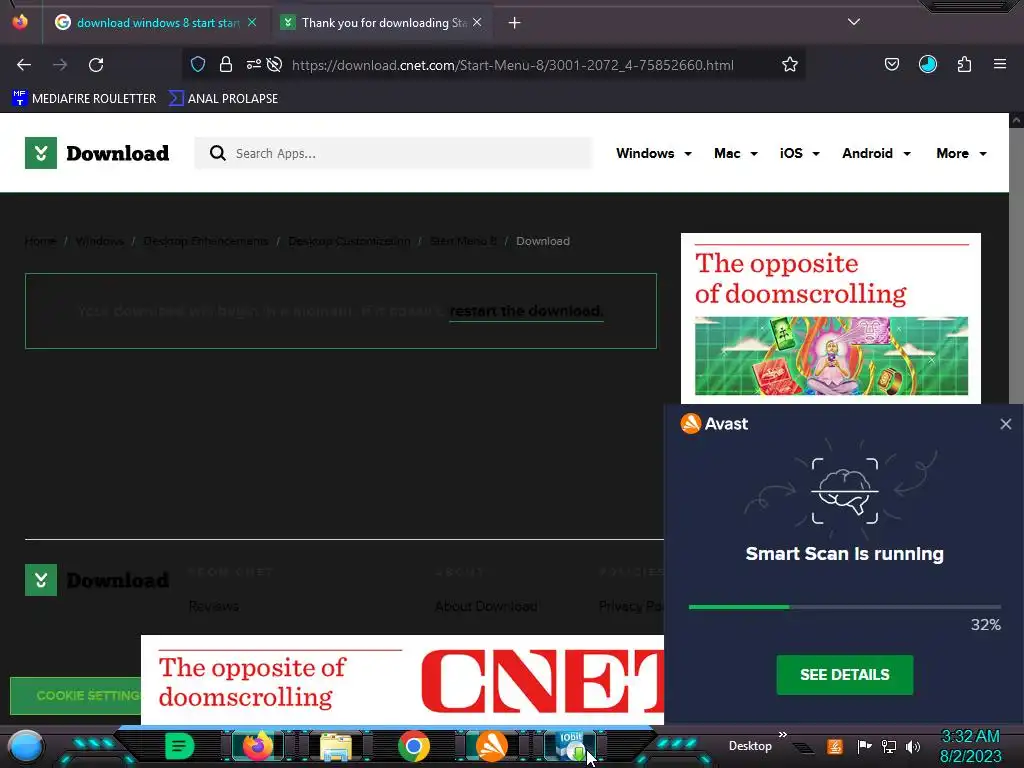Open the doomscrolling sidebar ad

pyautogui.click(x=831, y=319)
